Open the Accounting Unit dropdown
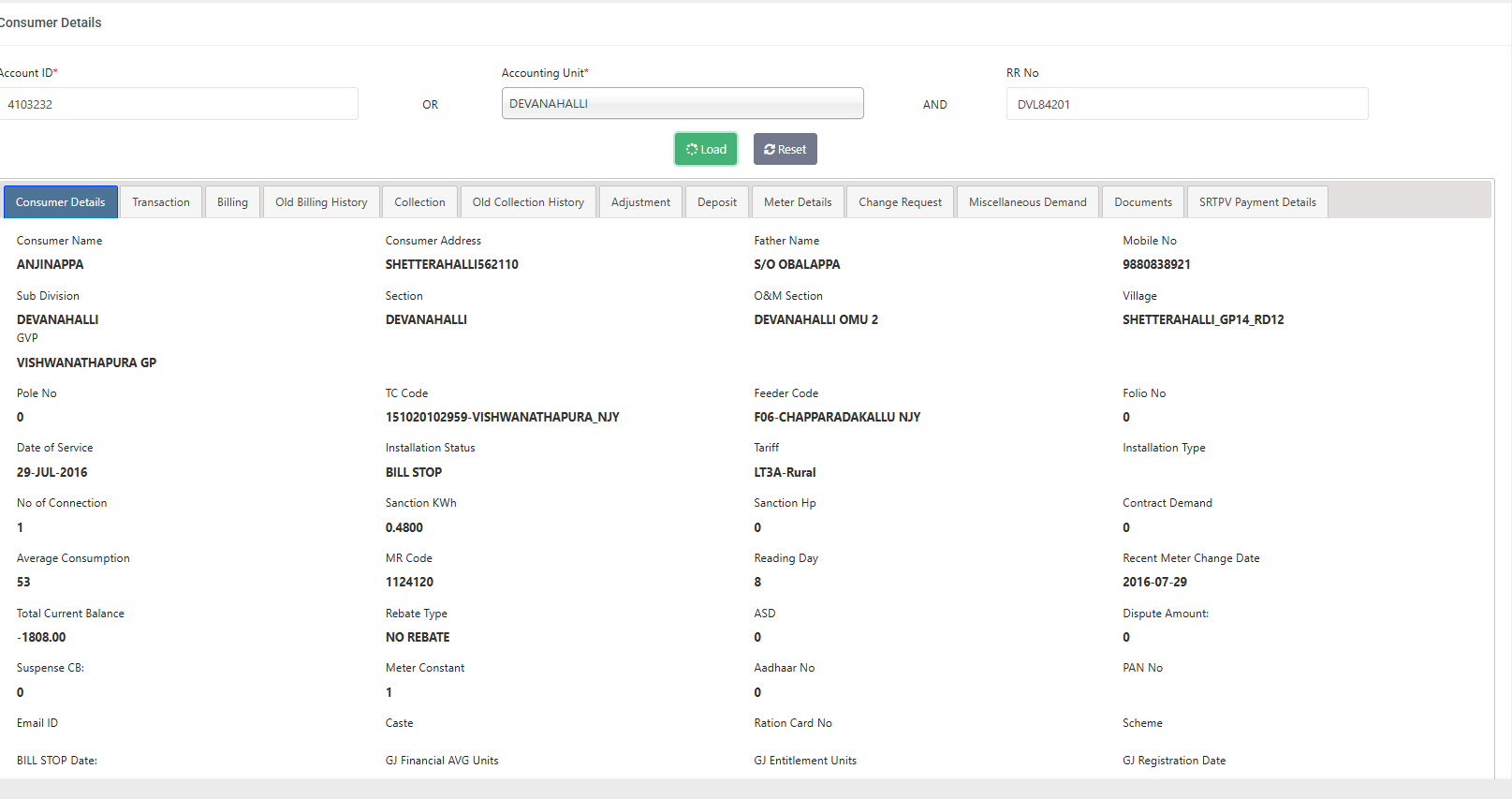 (682, 104)
